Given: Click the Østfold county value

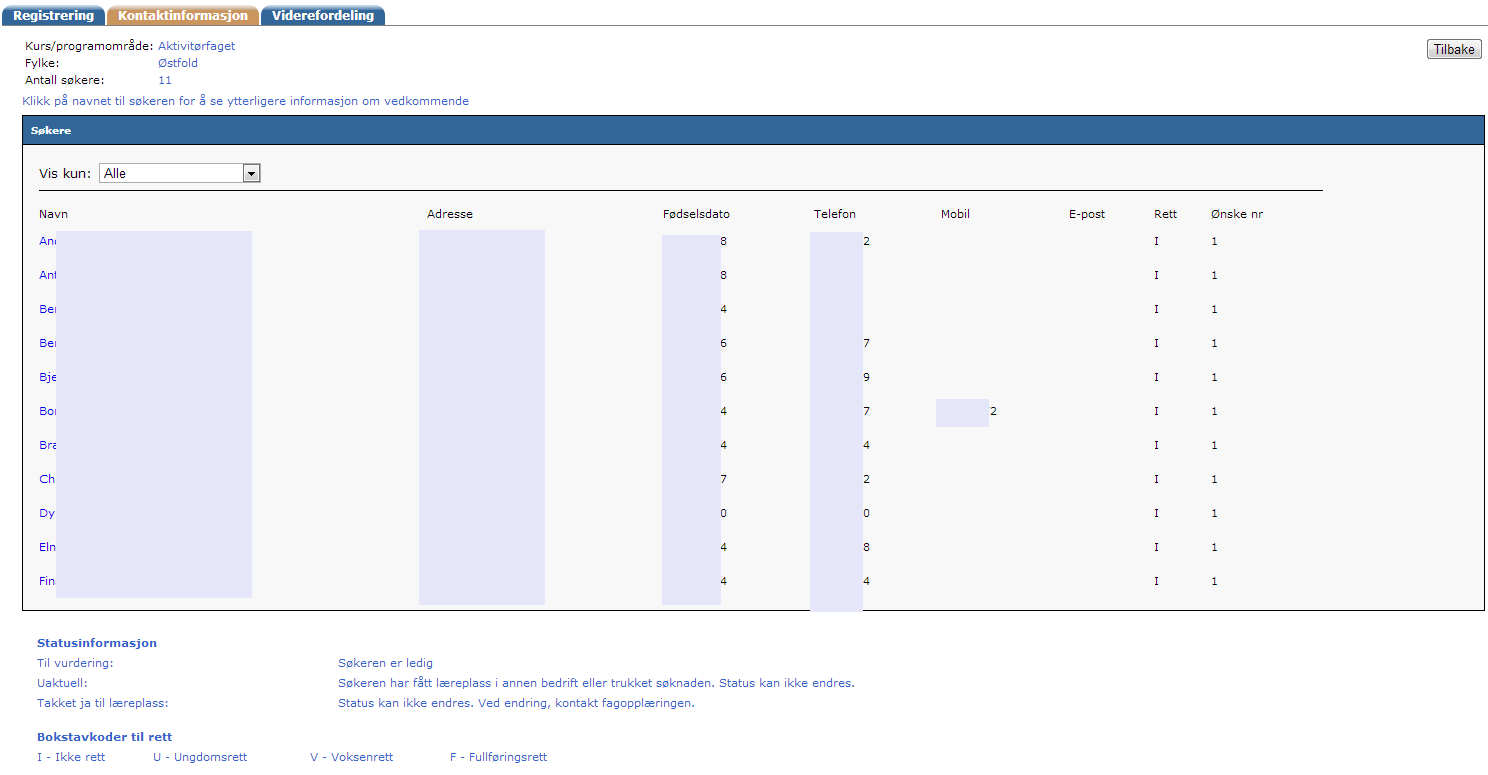Looking at the screenshot, I should click(x=178, y=63).
